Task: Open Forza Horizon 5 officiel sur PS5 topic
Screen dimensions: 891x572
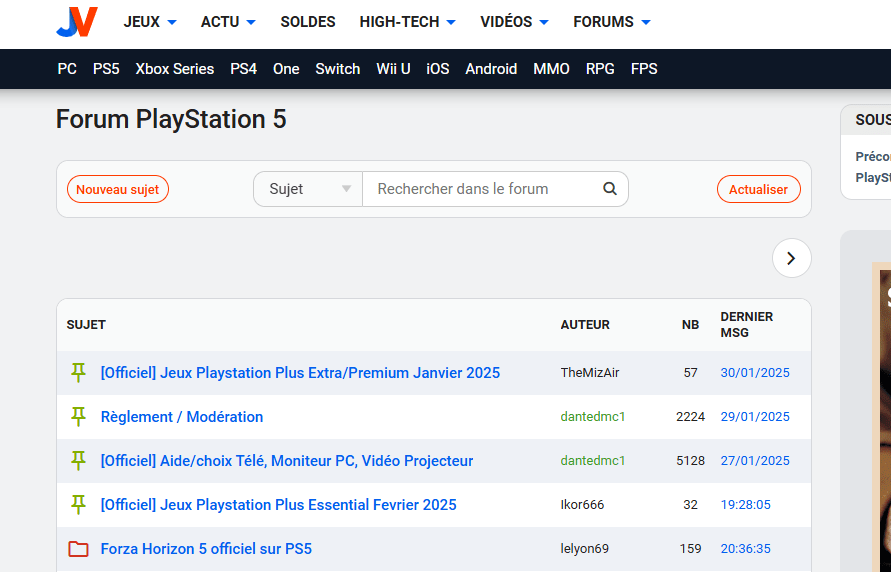Action: click(206, 549)
